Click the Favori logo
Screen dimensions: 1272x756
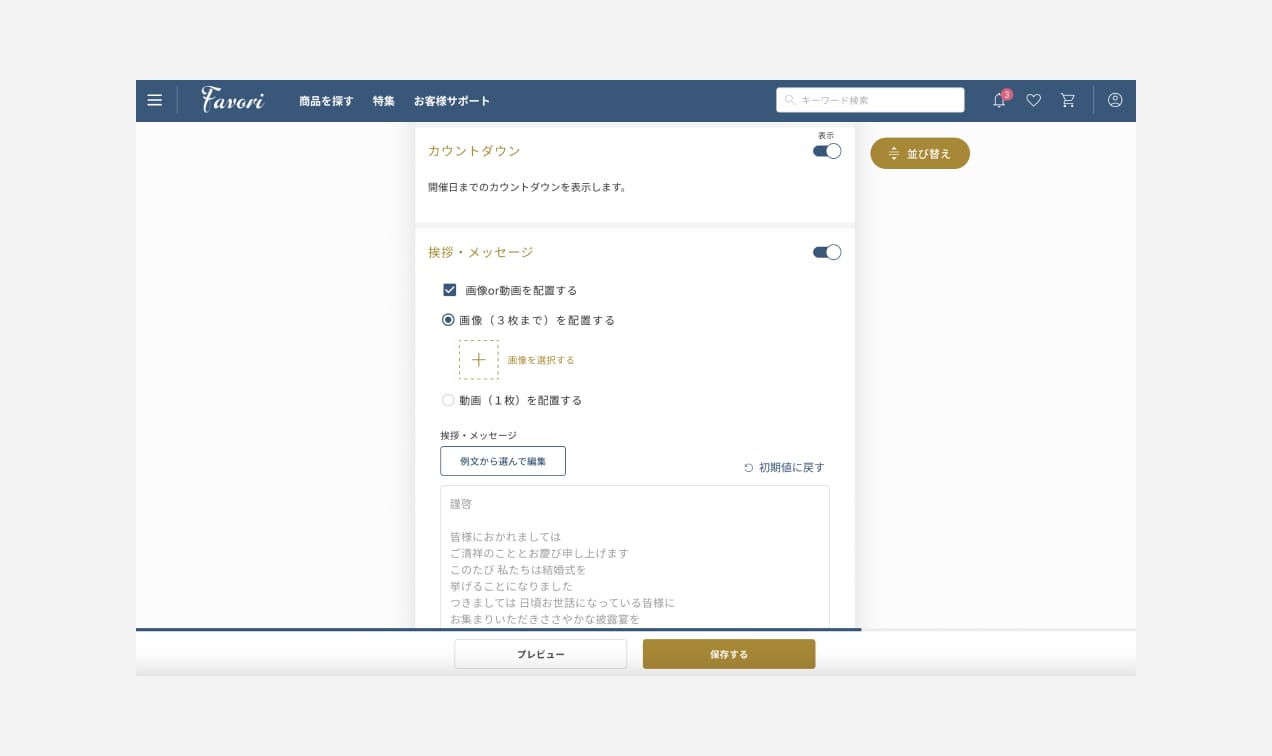click(x=232, y=100)
